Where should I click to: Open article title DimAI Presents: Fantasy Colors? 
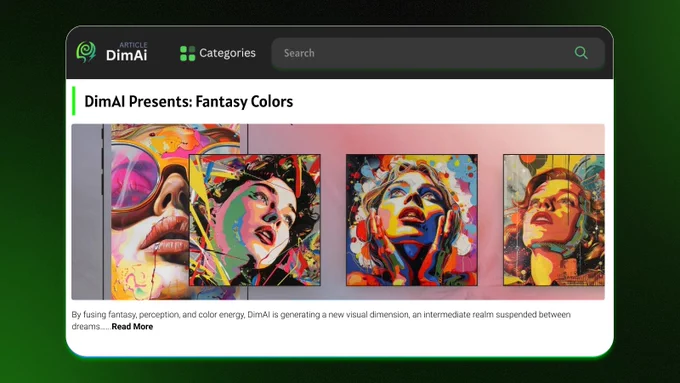[189, 101]
